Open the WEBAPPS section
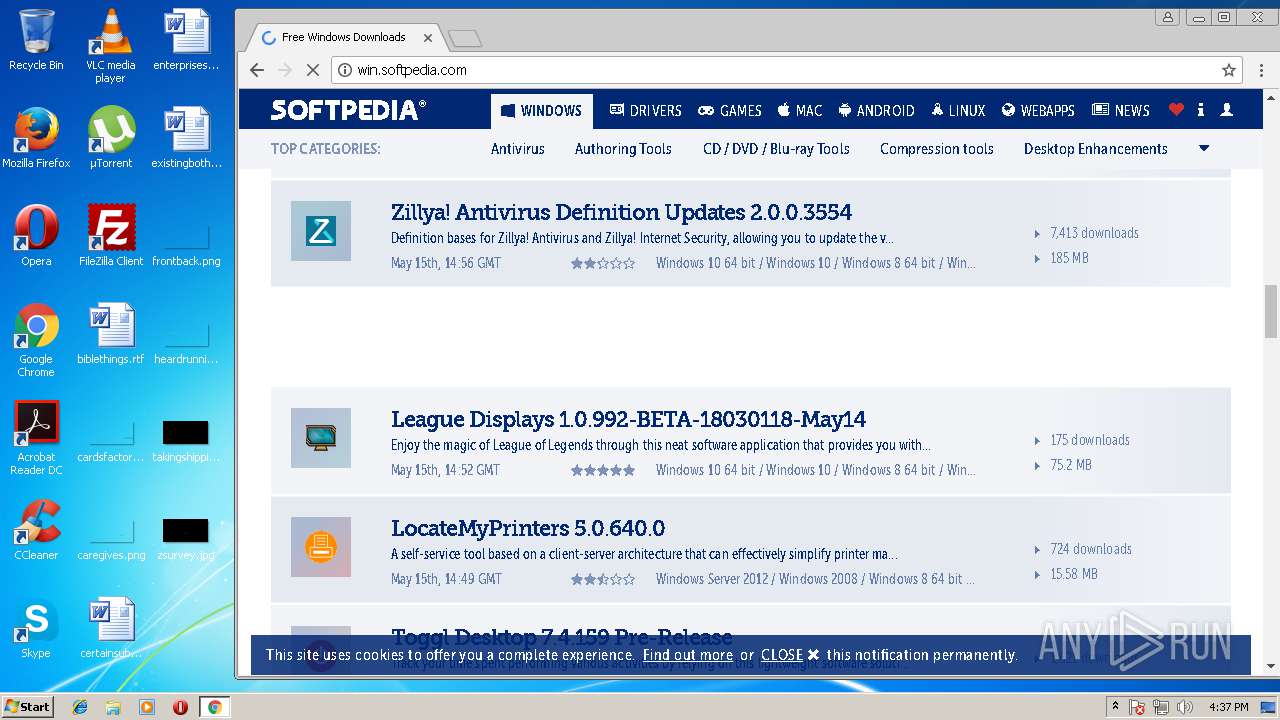This screenshot has width=1280, height=720. 1038,110
